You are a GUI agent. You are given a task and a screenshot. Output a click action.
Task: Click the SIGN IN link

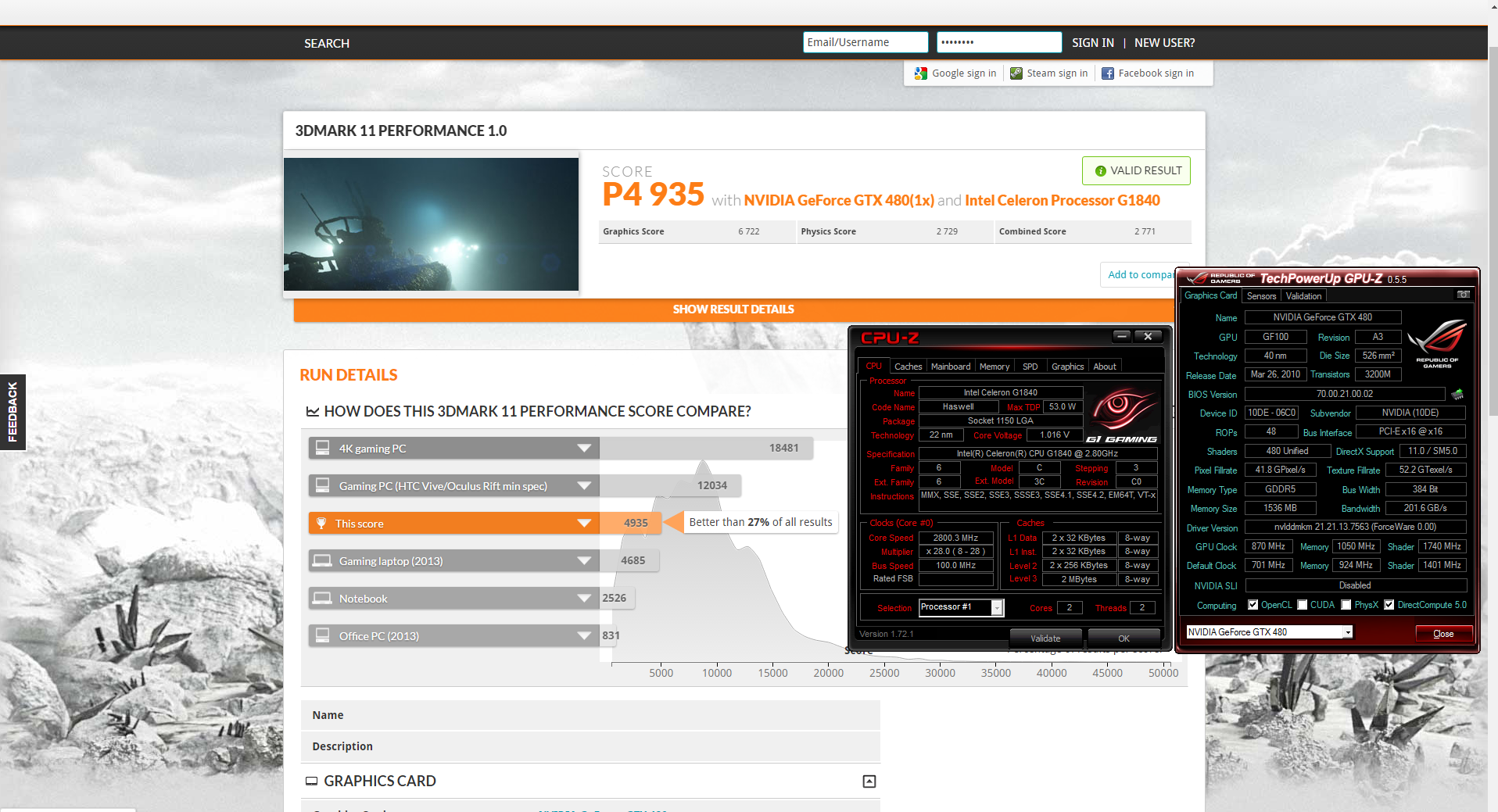1092,43
